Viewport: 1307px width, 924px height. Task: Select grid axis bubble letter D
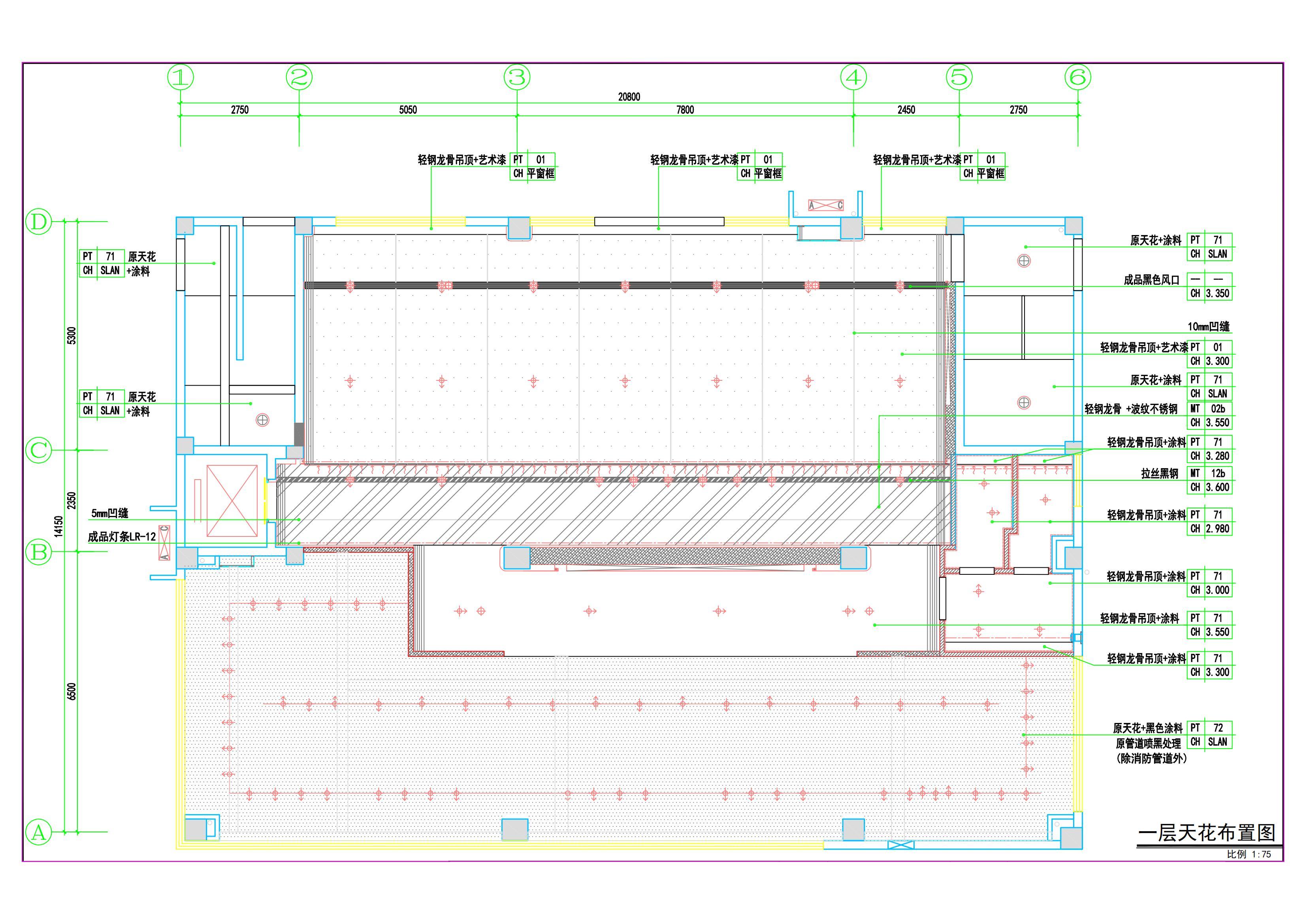tap(39, 222)
